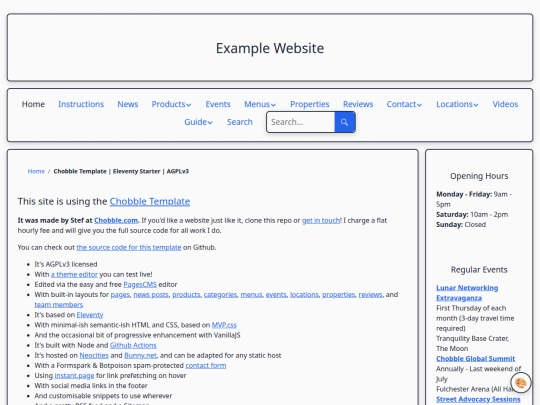Expand the Locations dropdown menu
Image resolution: width=540 pixels, height=405 pixels.
click(x=457, y=104)
